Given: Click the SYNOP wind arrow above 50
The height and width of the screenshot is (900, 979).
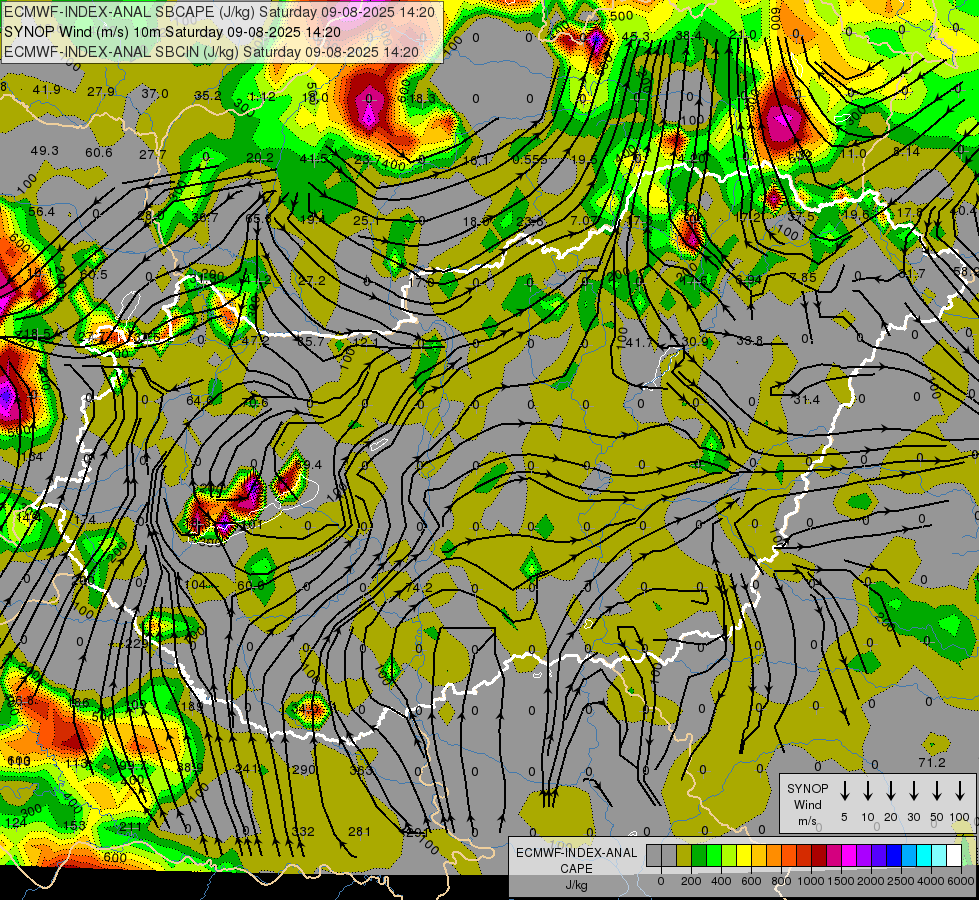Looking at the screenshot, I should (937, 791).
